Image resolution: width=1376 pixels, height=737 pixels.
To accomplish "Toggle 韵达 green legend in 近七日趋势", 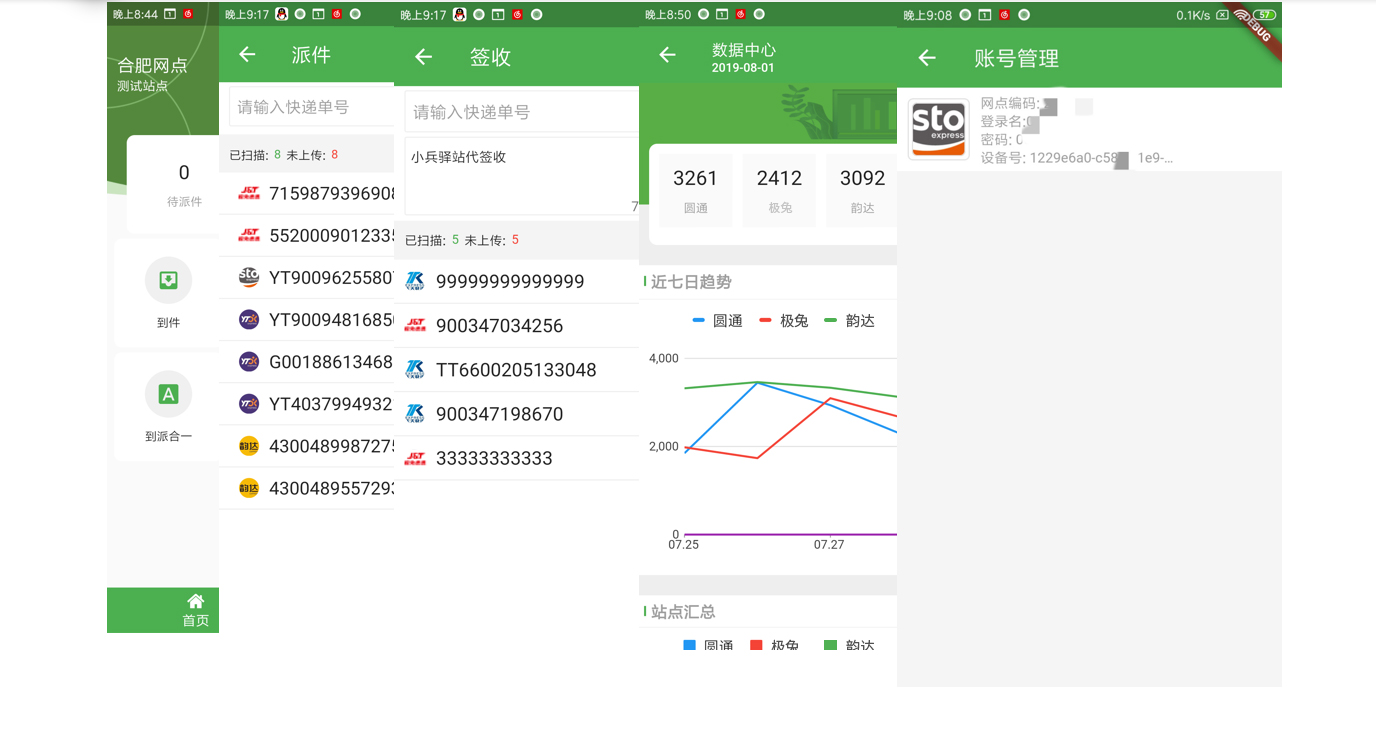I will coord(849,321).
